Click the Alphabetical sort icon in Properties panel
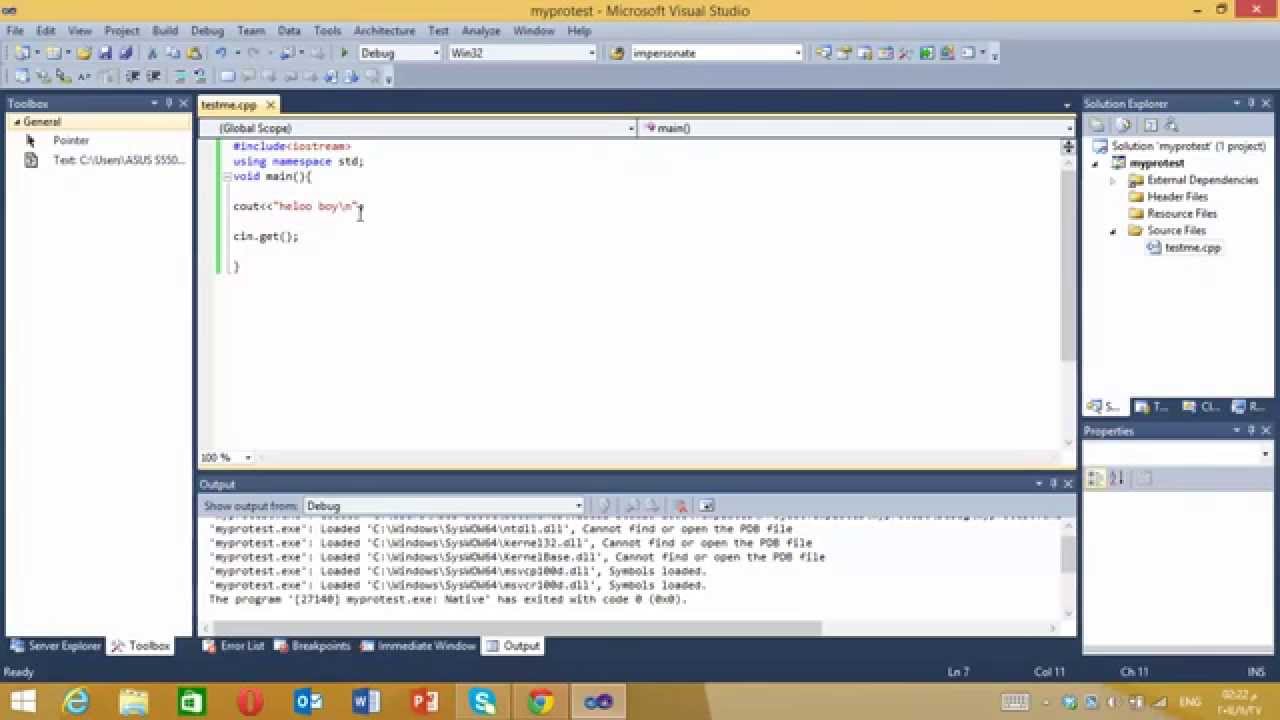This screenshot has width=1280, height=720. tap(1117, 478)
